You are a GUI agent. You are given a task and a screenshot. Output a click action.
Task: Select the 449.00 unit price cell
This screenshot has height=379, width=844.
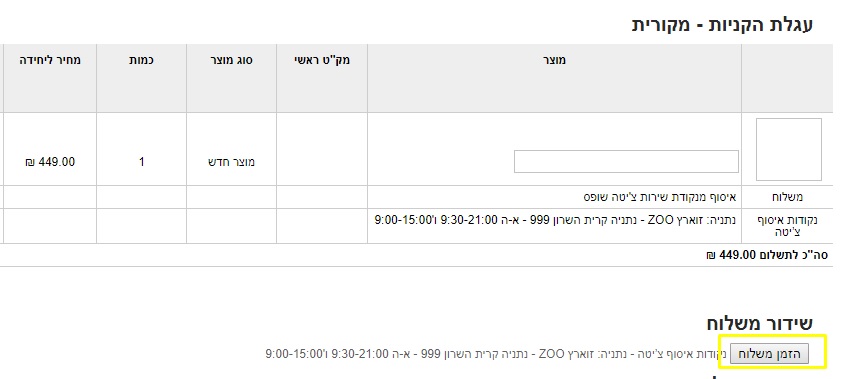50,162
